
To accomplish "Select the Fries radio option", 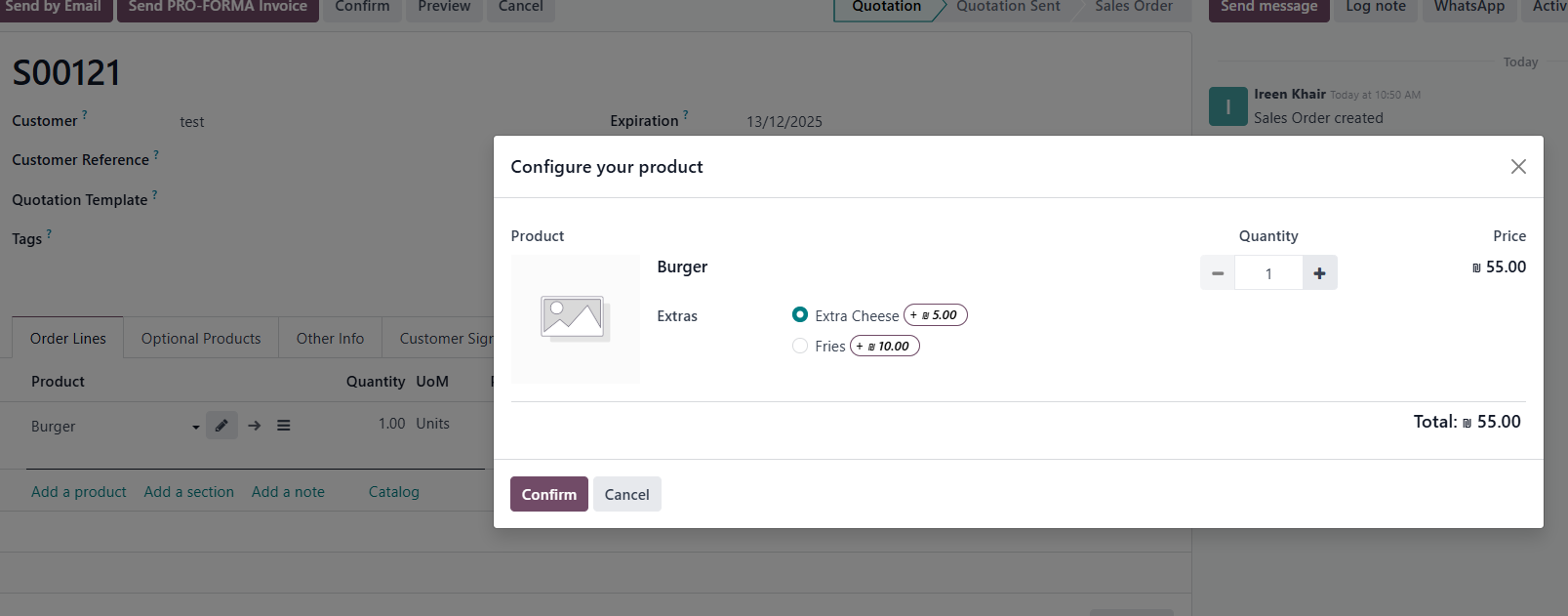I will point(800,346).
